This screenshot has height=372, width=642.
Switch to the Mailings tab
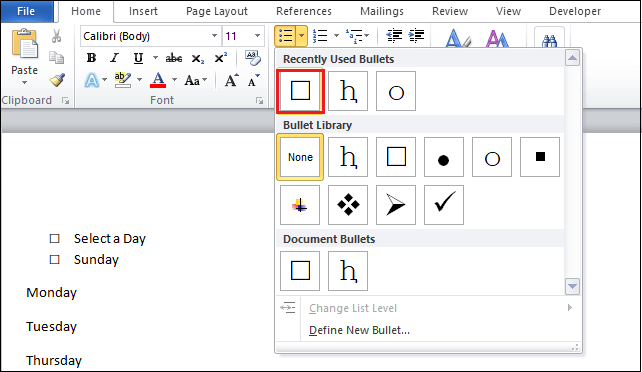pyautogui.click(x=382, y=11)
